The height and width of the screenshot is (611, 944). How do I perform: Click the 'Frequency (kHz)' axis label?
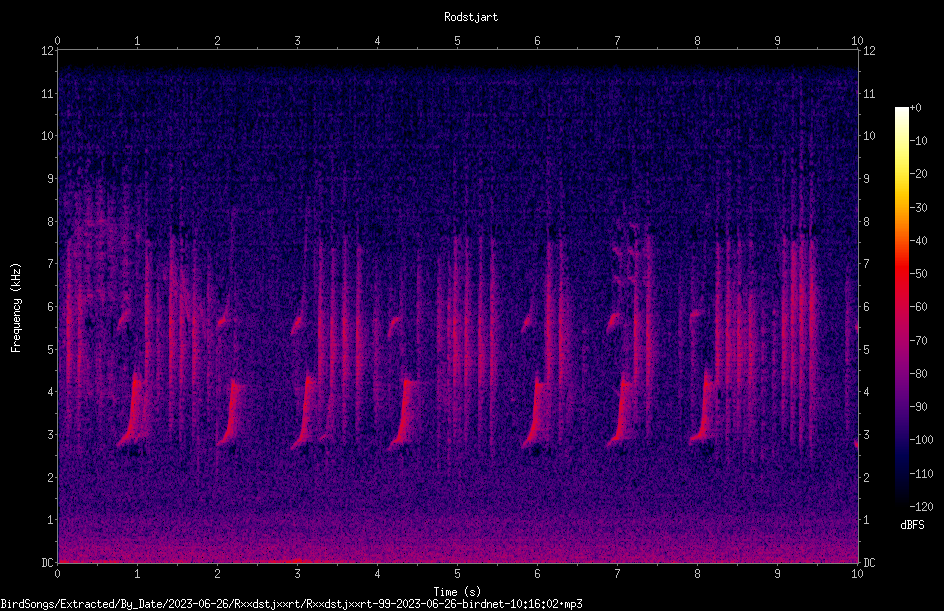point(16,307)
